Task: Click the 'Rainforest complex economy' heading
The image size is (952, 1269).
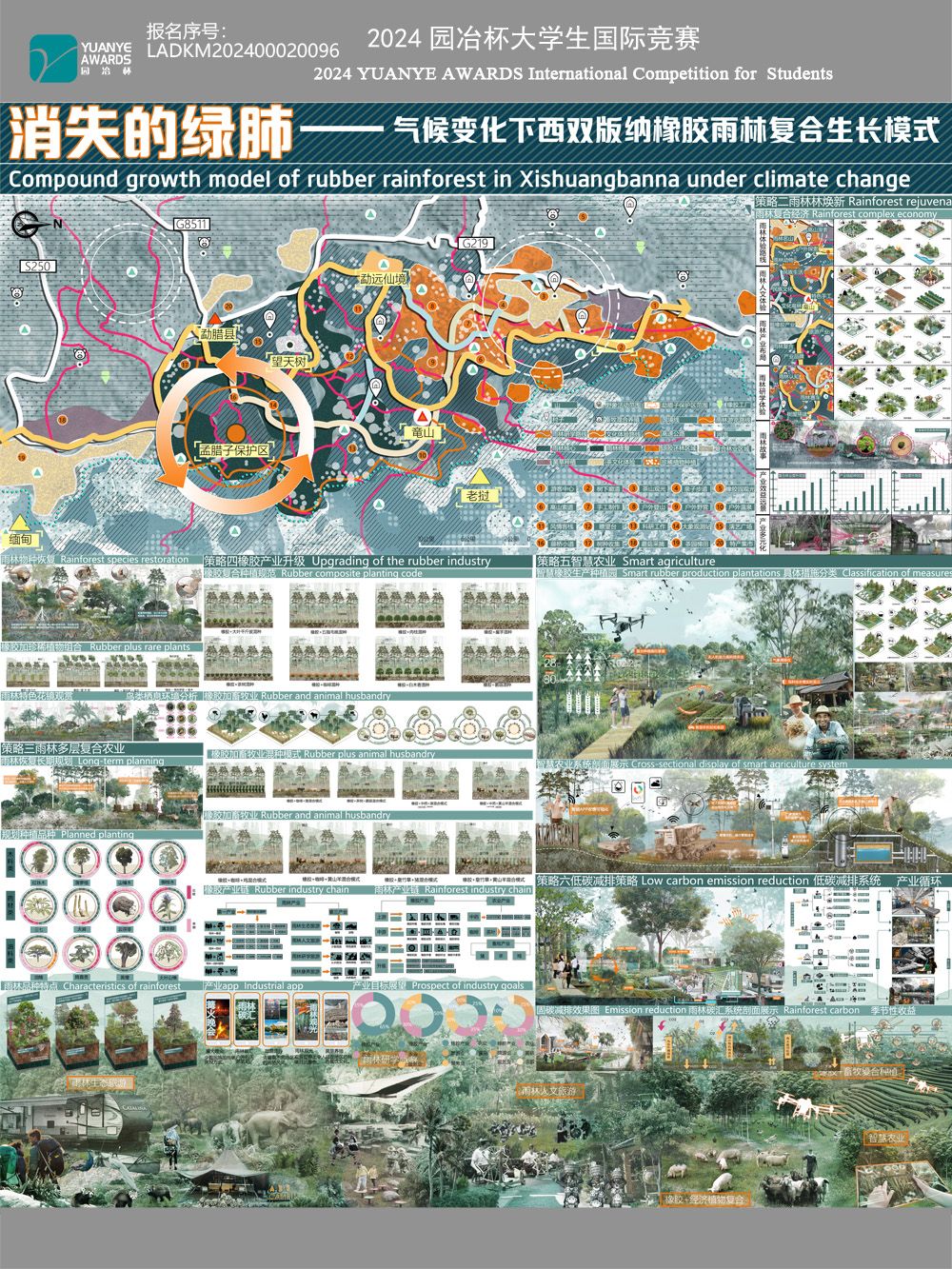Action: point(875,214)
